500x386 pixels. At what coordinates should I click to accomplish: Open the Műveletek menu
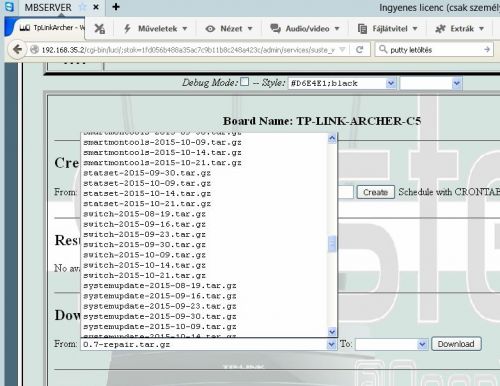point(155,29)
